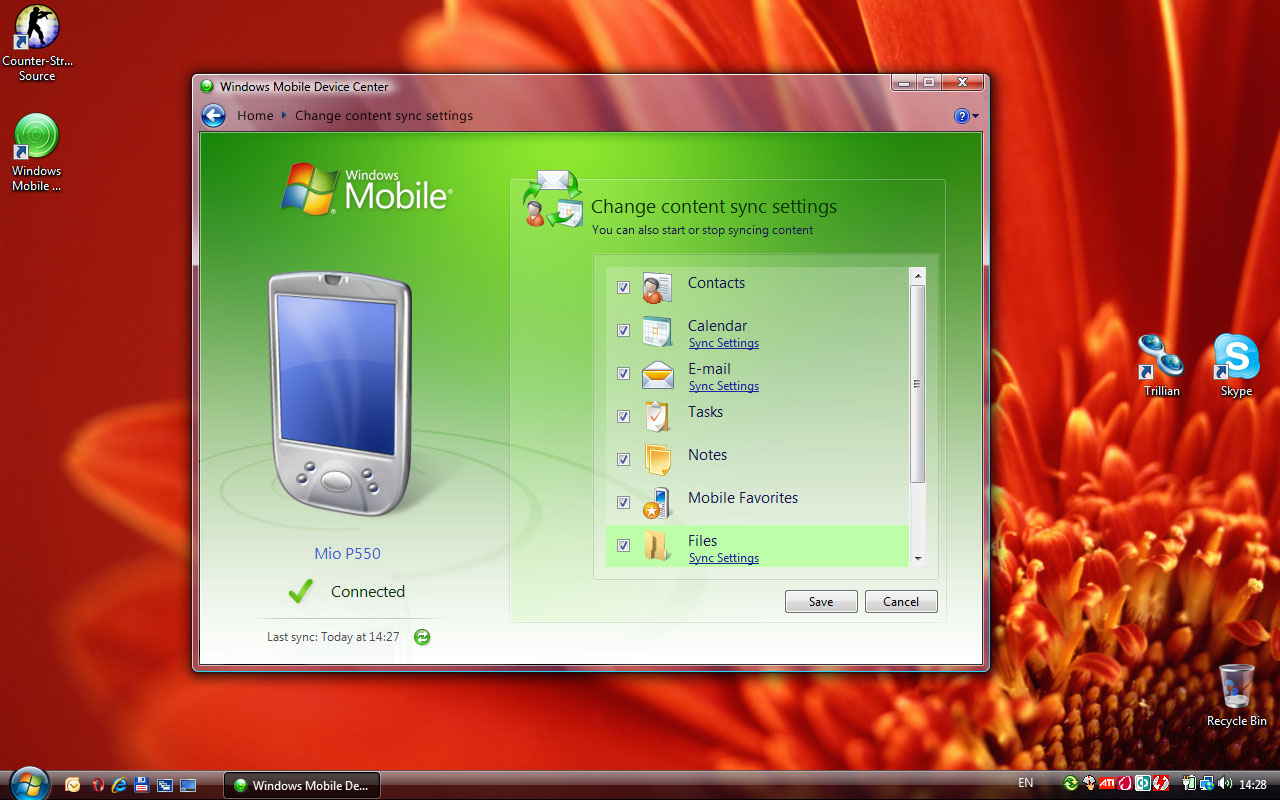Screen dimensions: 1280x800
Task: Click the green sync refresh icon by Last sync
Action: tap(422, 637)
